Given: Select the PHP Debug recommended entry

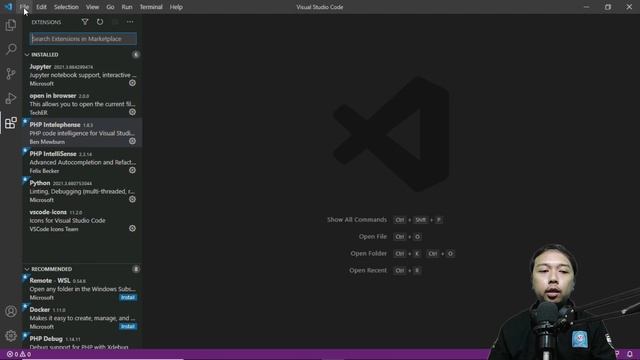Looking at the screenshot, I should tap(82, 341).
